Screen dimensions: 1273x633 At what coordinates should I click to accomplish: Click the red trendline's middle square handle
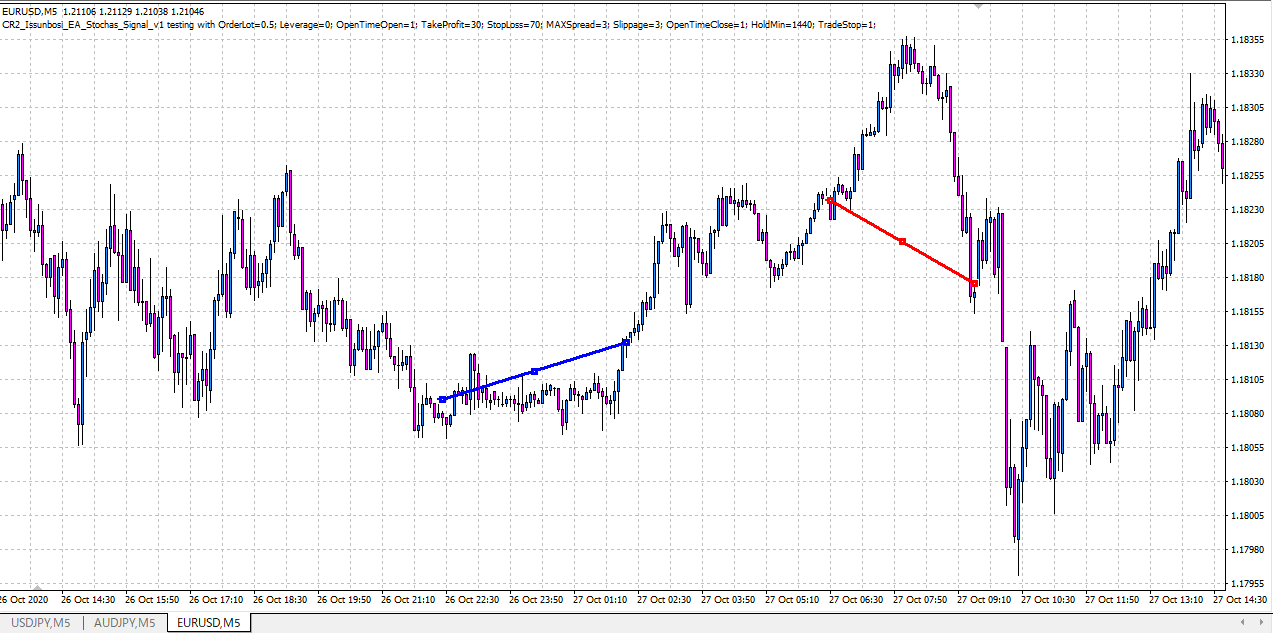(901, 240)
